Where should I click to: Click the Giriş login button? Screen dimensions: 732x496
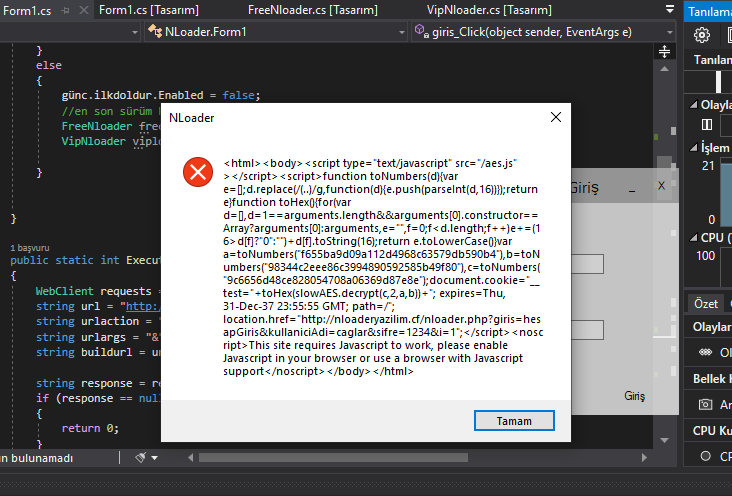point(634,396)
